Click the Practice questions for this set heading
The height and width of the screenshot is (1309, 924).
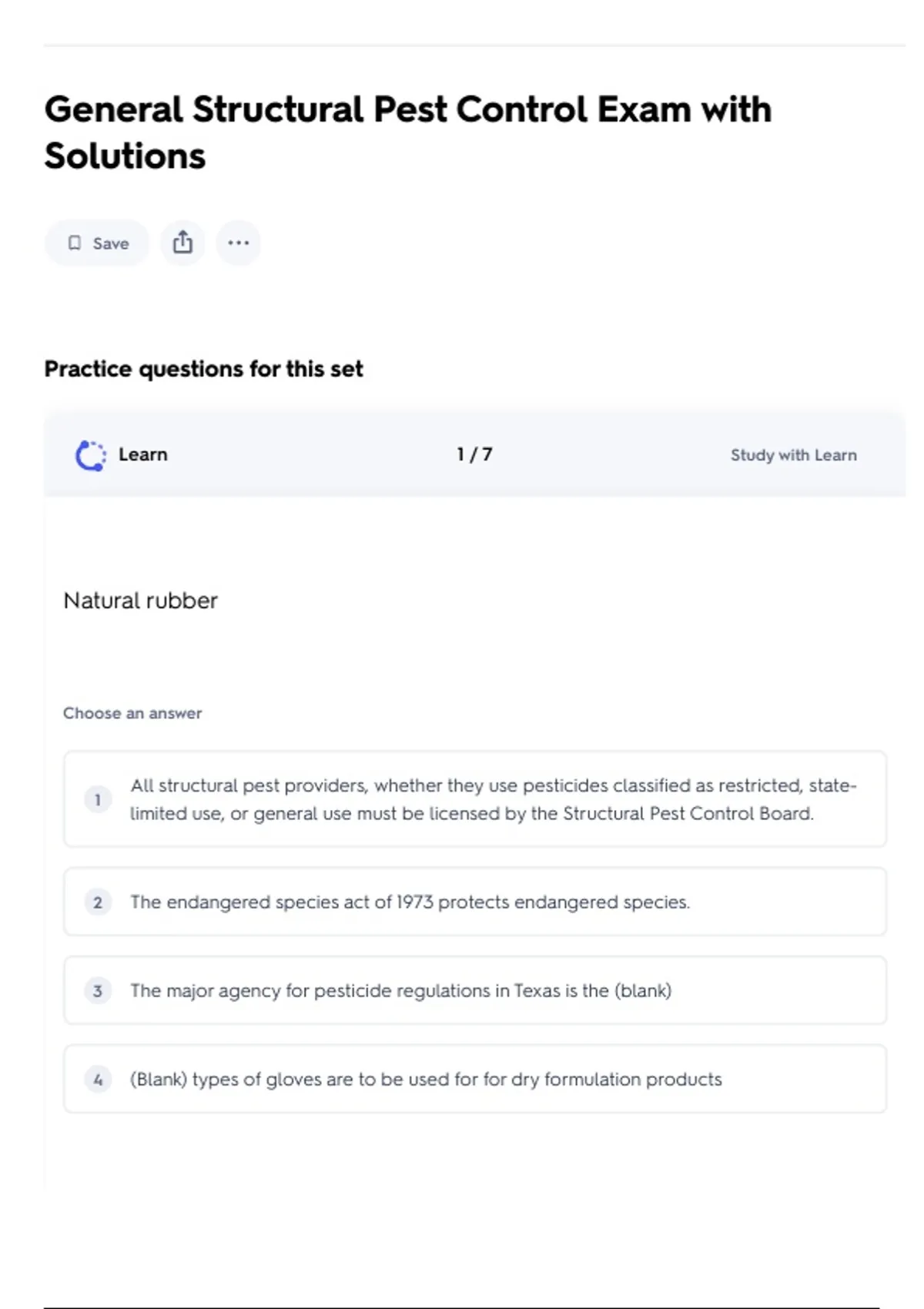coord(203,370)
